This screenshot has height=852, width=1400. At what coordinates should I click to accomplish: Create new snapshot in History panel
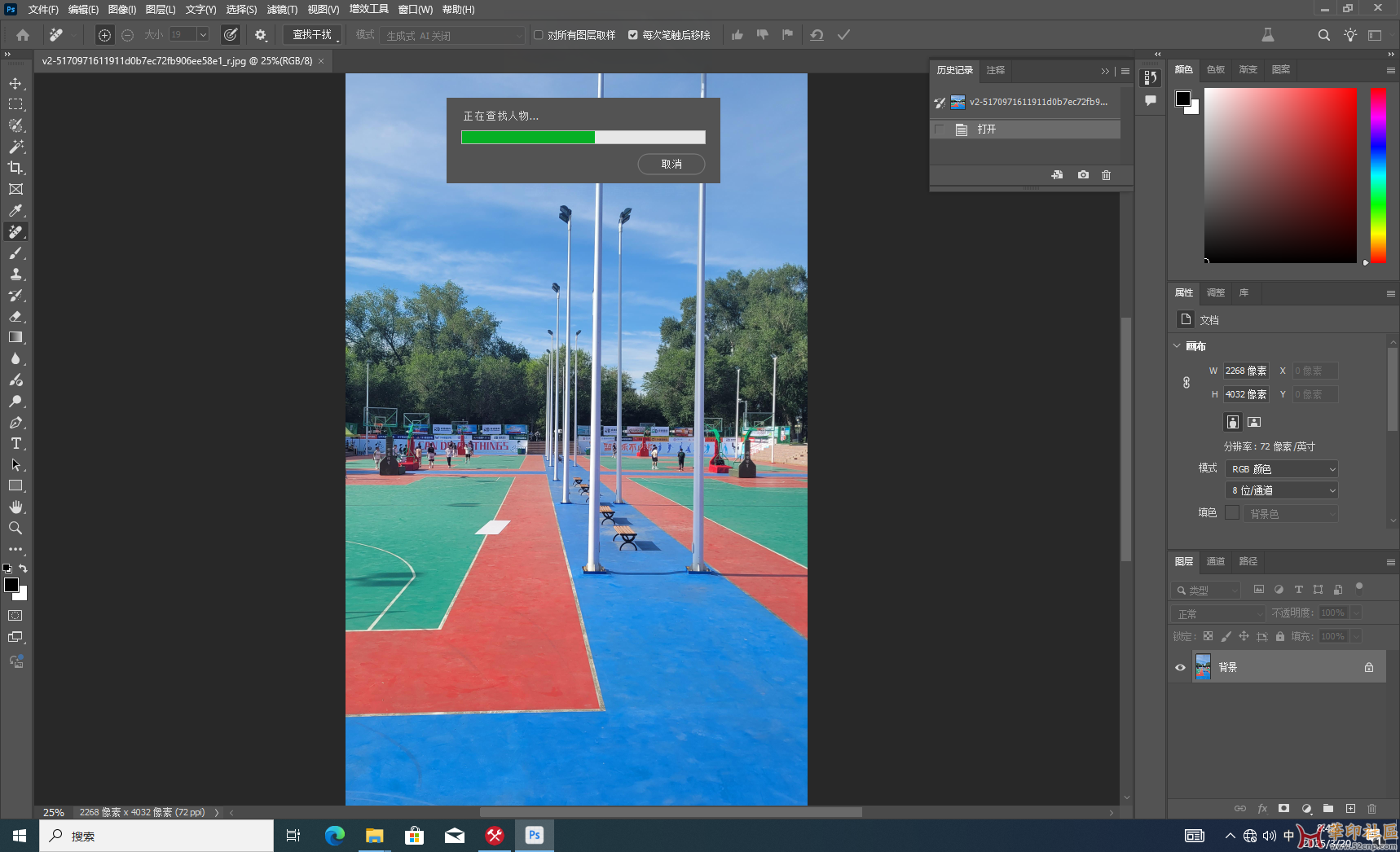1083,175
